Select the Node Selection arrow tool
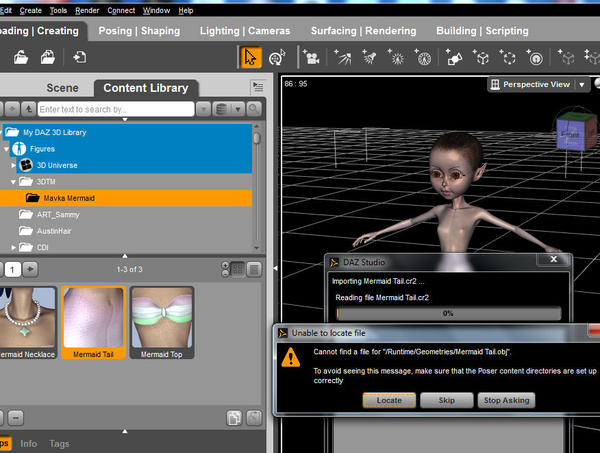600x453 pixels. pyautogui.click(x=250, y=58)
